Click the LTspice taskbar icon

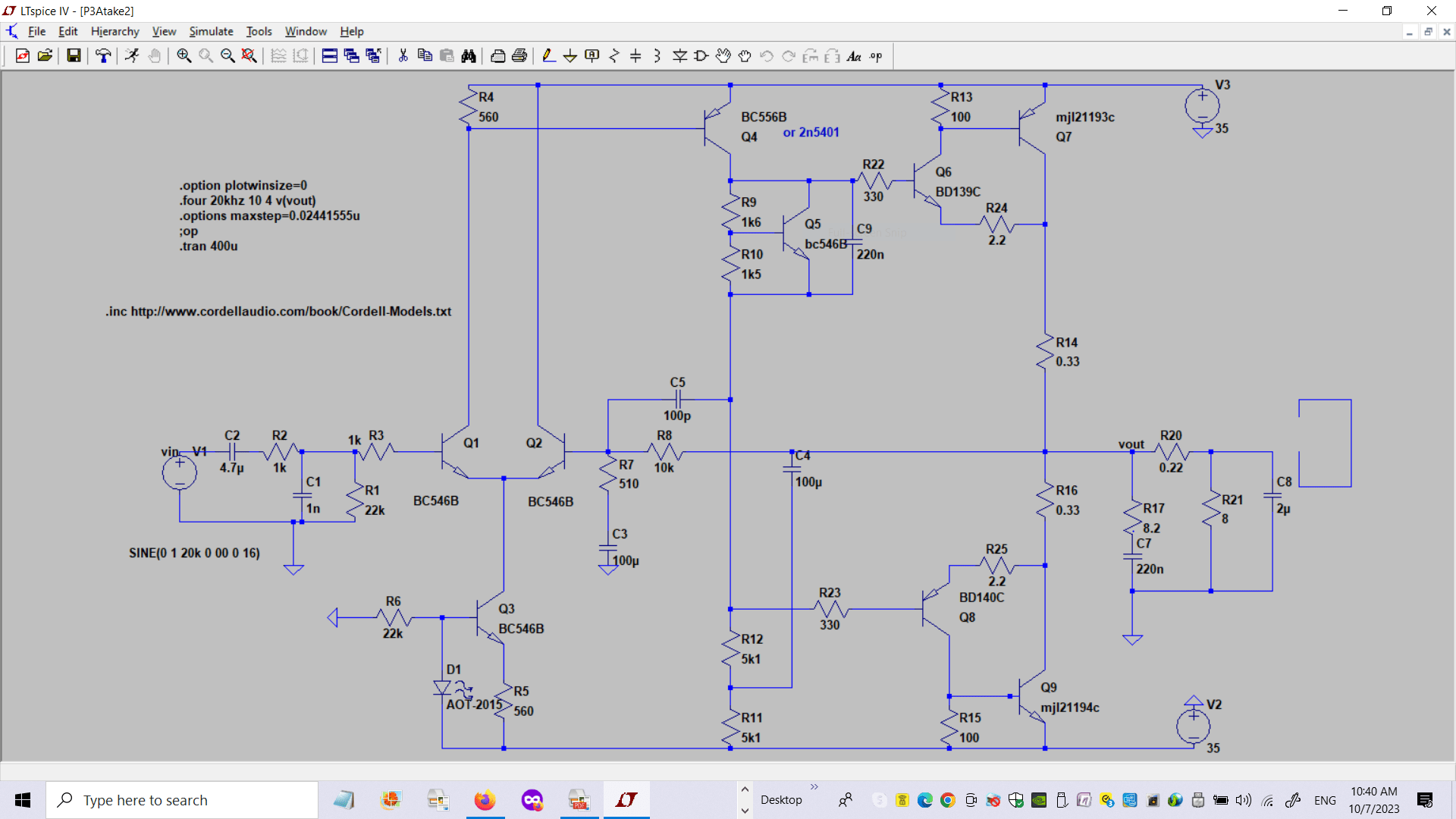pyautogui.click(x=626, y=800)
